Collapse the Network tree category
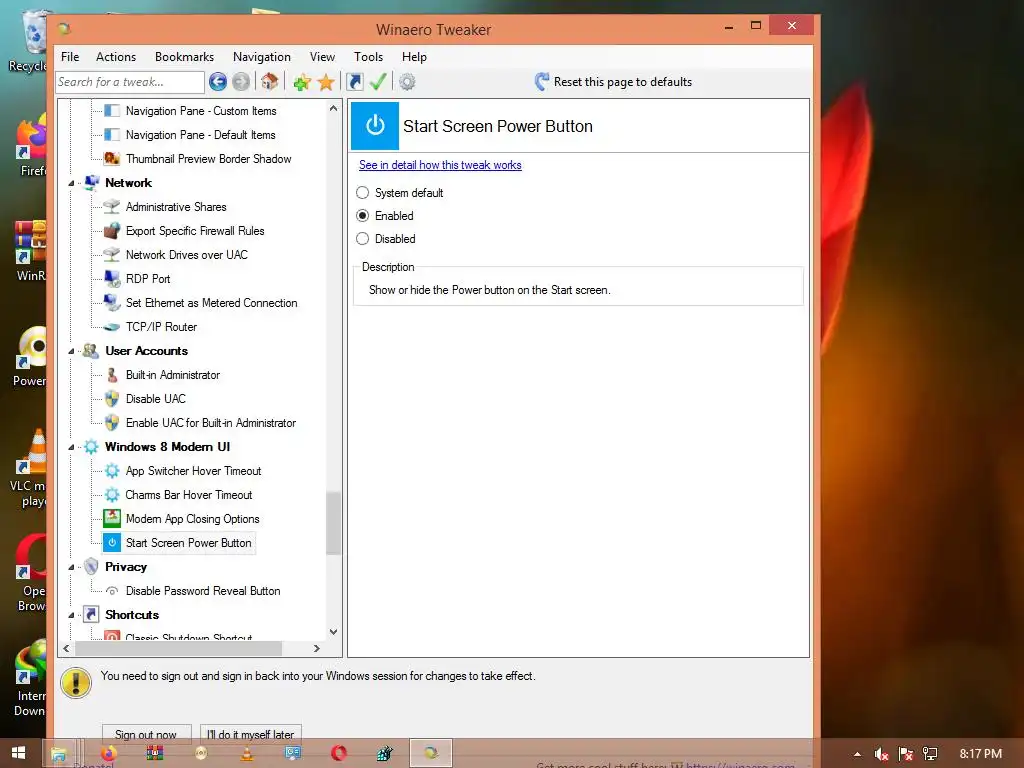The height and width of the screenshot is (768, 1024). (71, 184)
